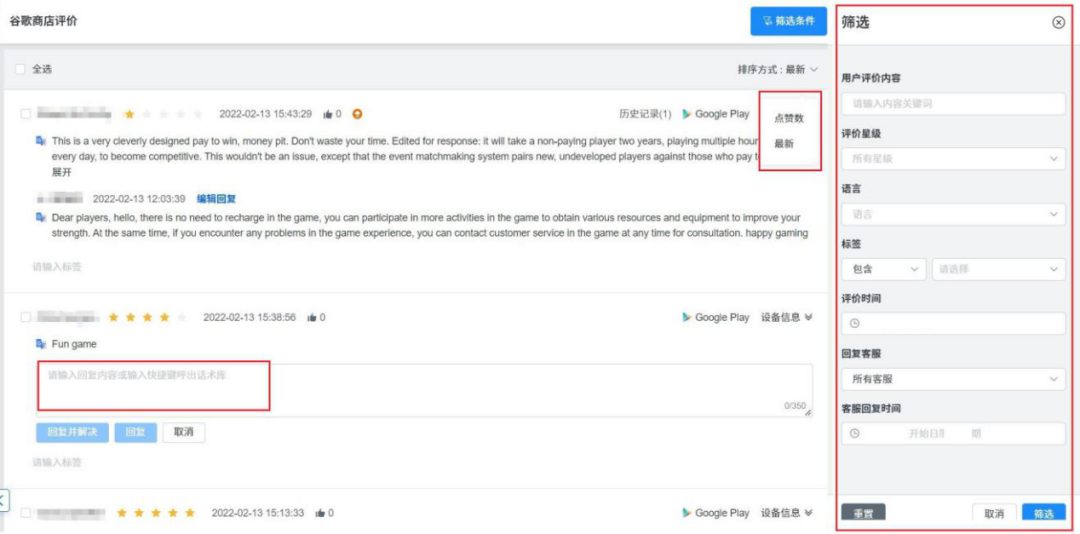Viewport: 1080px width, 534px height.
Task: Click the 用户评价内容 keyword field
Action: [x=953, y=103]
